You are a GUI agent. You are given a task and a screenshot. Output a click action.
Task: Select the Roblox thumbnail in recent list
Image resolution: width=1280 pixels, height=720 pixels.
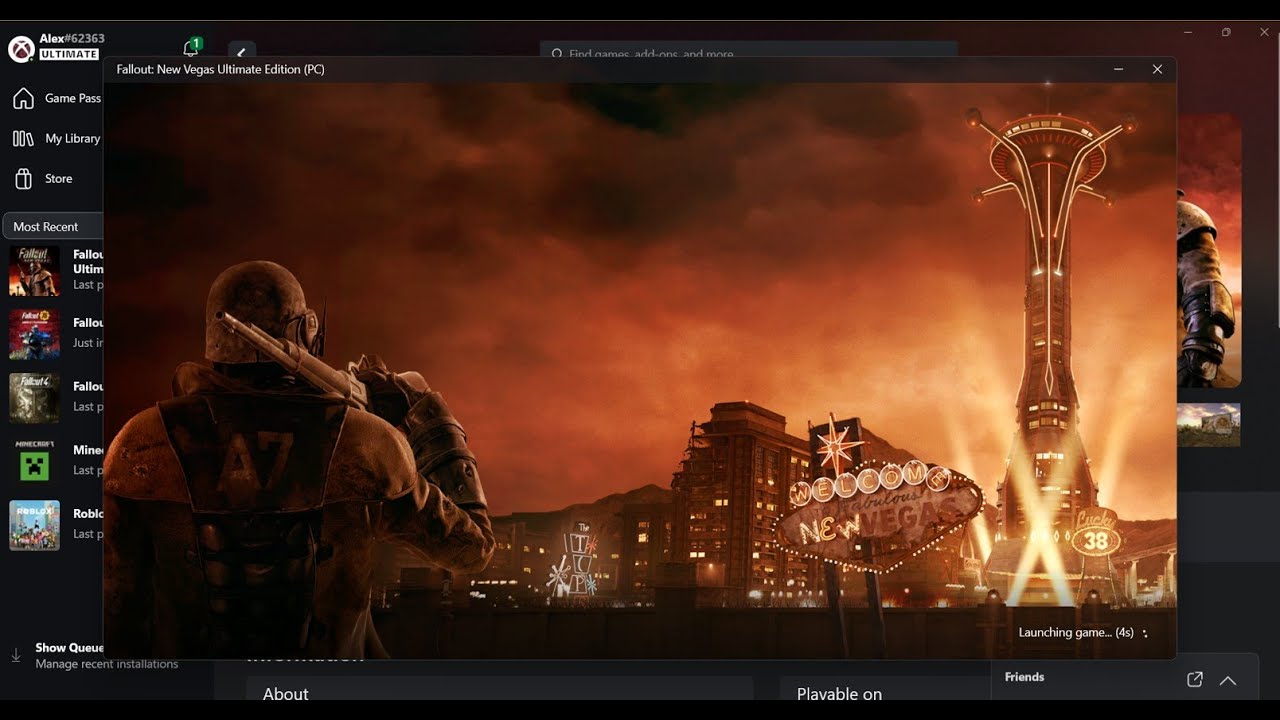click(34, 525)
